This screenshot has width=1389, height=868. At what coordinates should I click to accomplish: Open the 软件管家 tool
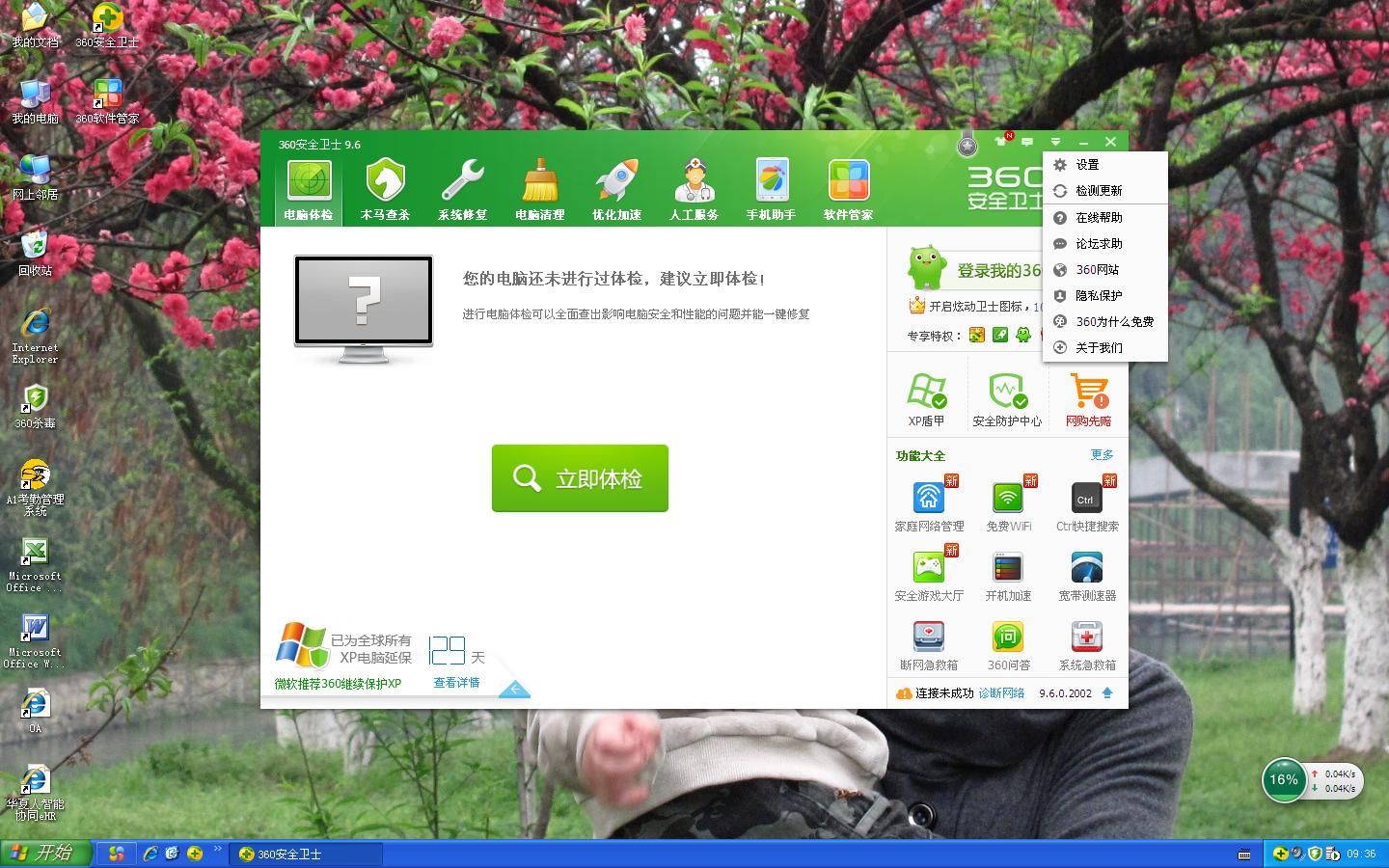(849, 190)
